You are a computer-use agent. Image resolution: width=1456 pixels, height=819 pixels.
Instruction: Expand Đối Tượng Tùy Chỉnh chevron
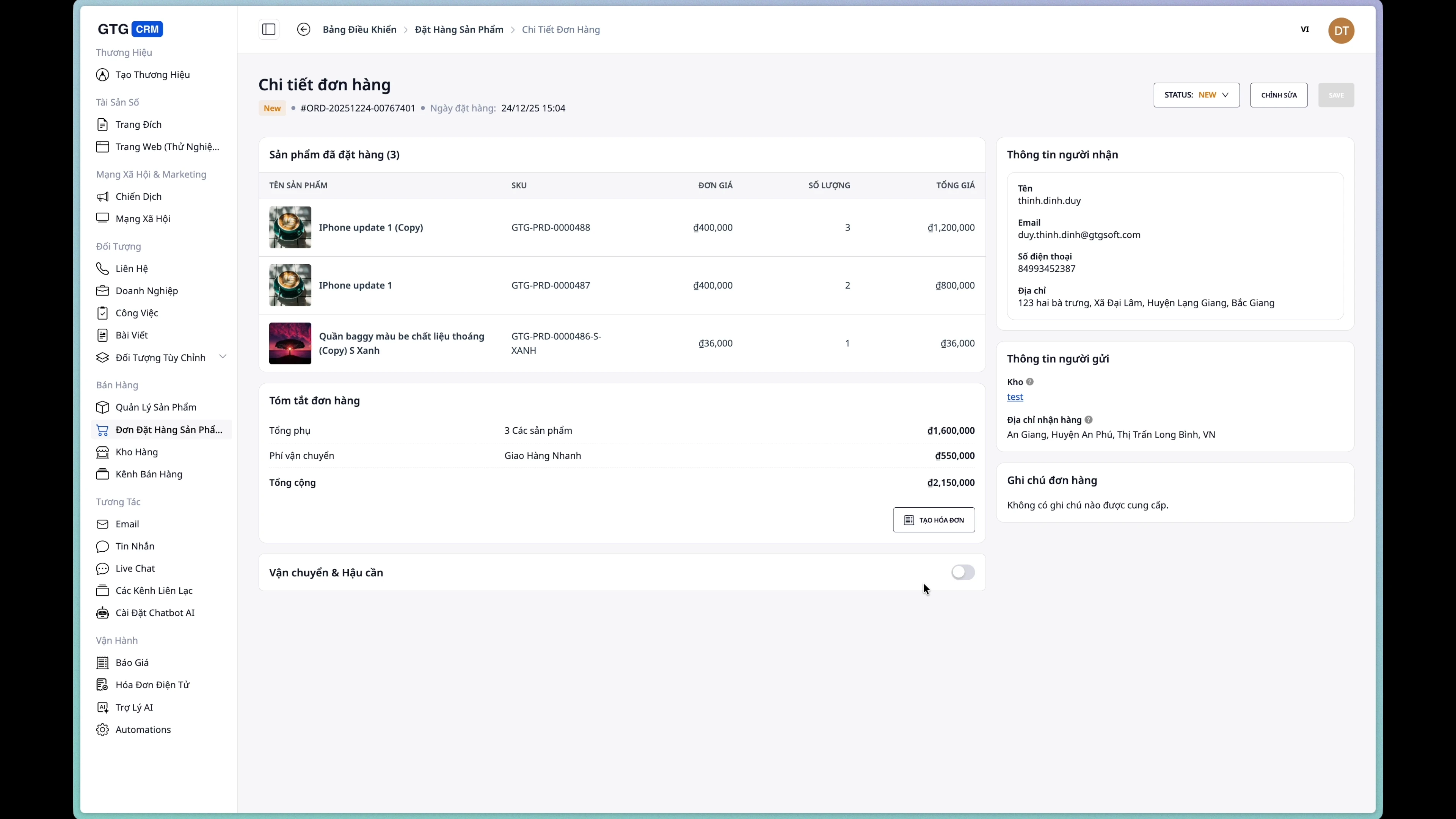point(223,357)
